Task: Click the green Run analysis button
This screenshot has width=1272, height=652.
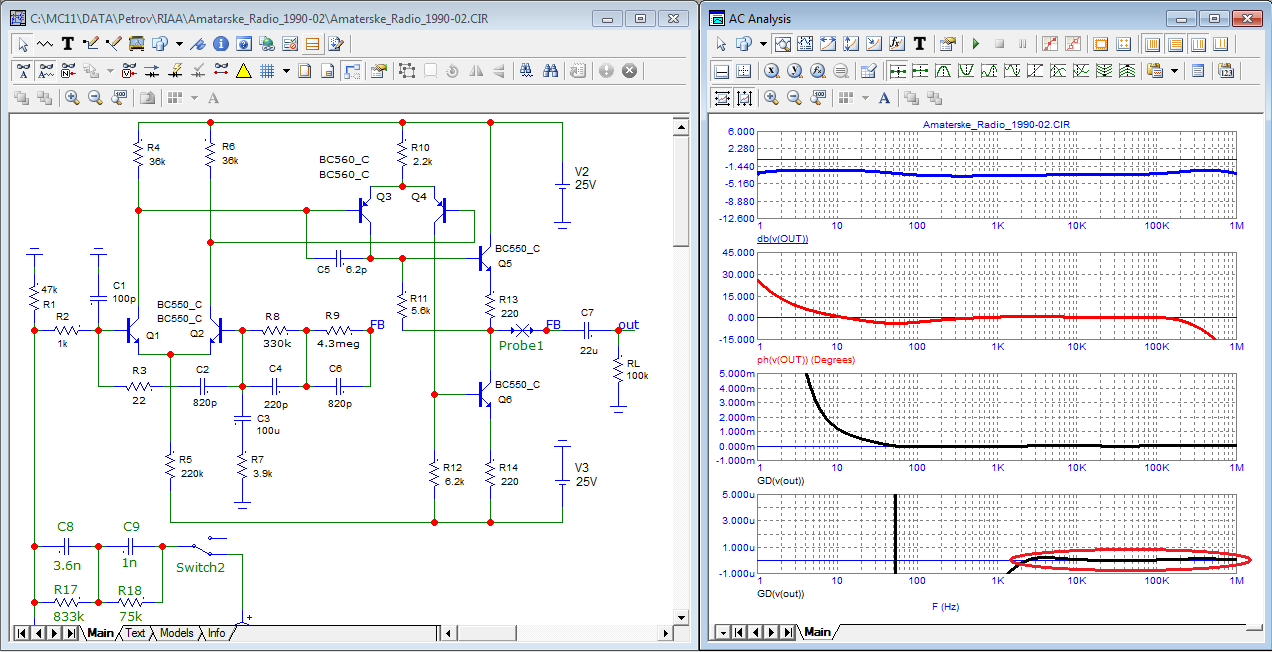Action: (x=976, y=44)
